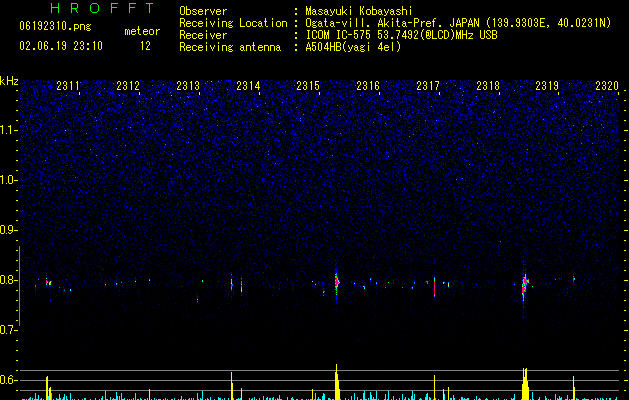Click the 1.1 kHz frequency axis label
The width and height of the screenshot is (629, 400).
(x=8, y=130)
